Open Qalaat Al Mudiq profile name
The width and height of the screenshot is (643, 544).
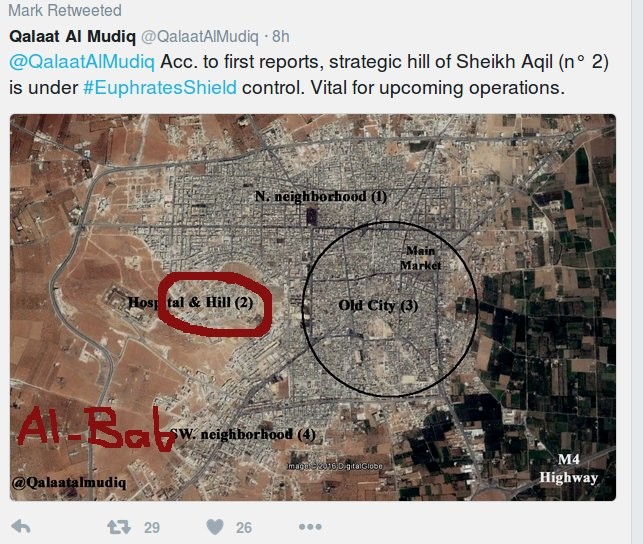coord(72,36)
